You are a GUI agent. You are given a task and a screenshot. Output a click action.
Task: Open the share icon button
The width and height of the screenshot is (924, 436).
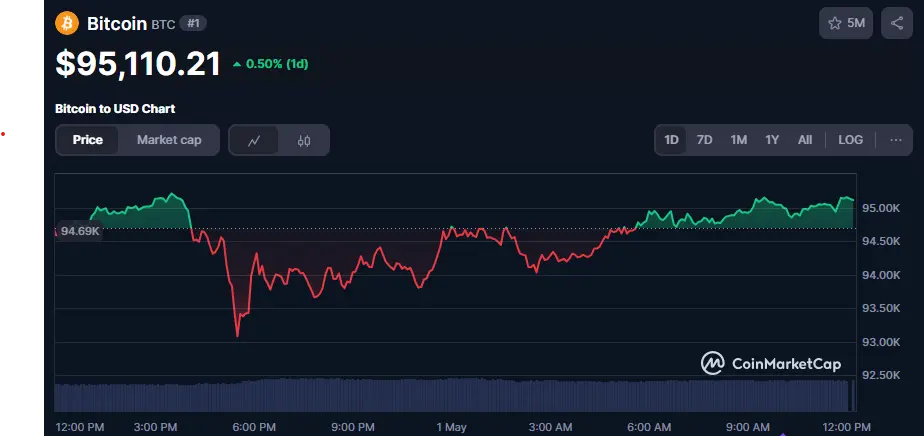pyautogui.click(x=896, y=23)
